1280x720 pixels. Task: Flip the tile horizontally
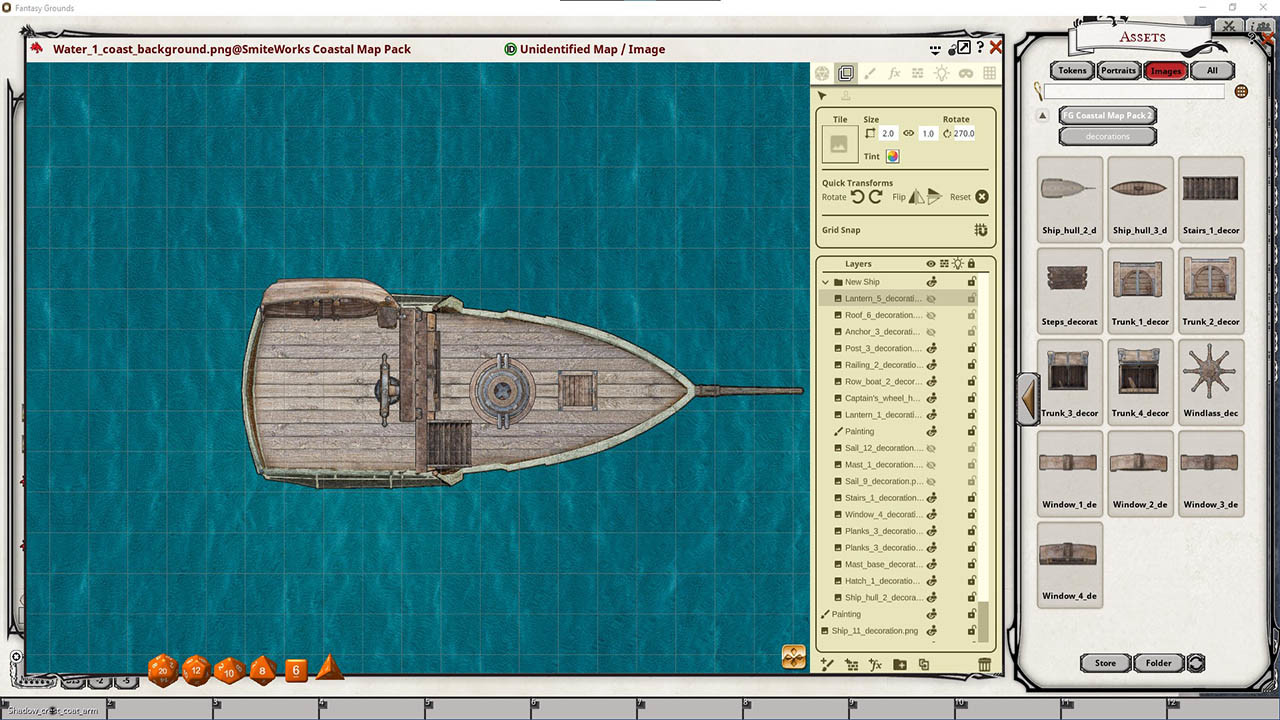[x=916, y=197]
